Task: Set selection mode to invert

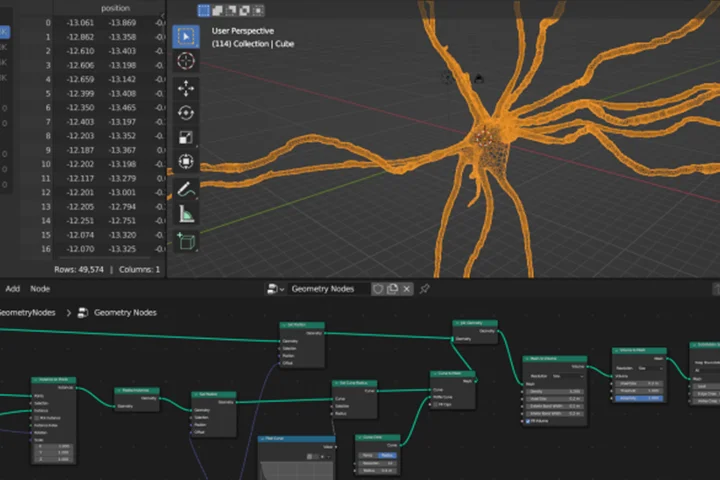Action: [x=245, y=10]
